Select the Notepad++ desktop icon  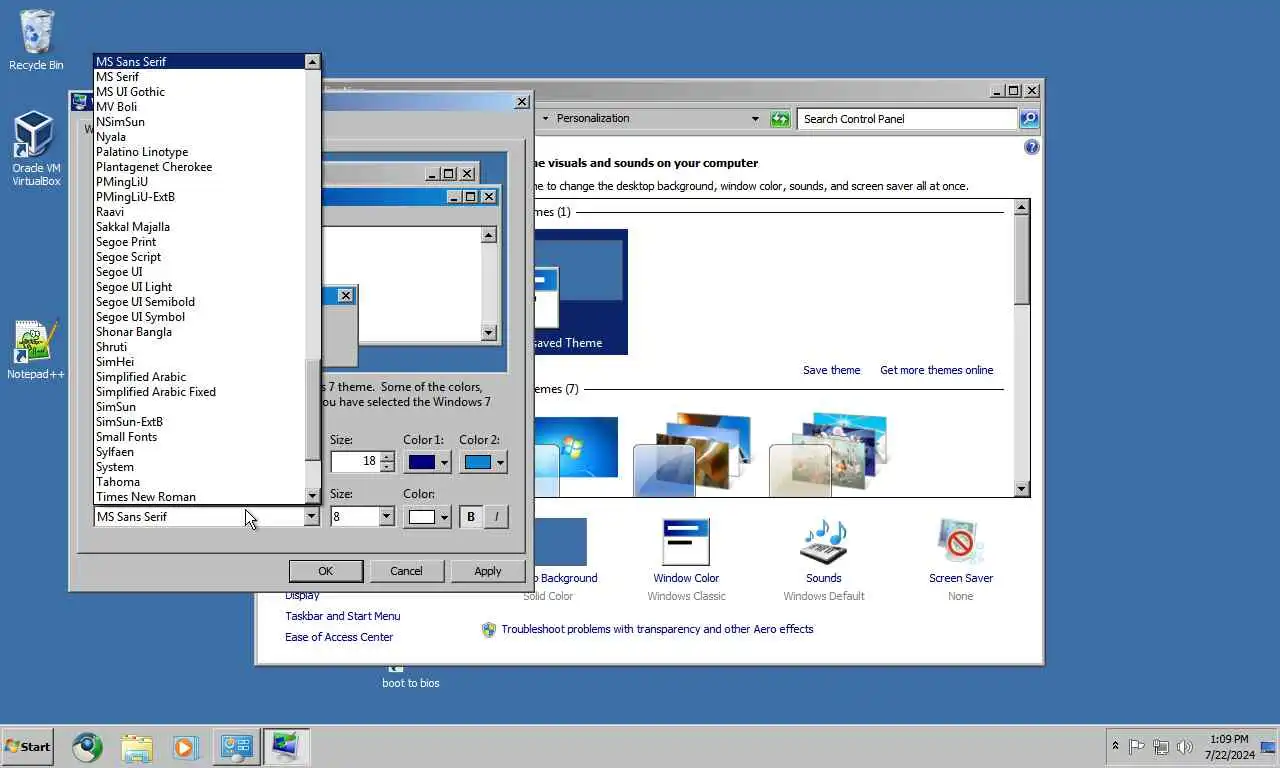tap(36, 350)
